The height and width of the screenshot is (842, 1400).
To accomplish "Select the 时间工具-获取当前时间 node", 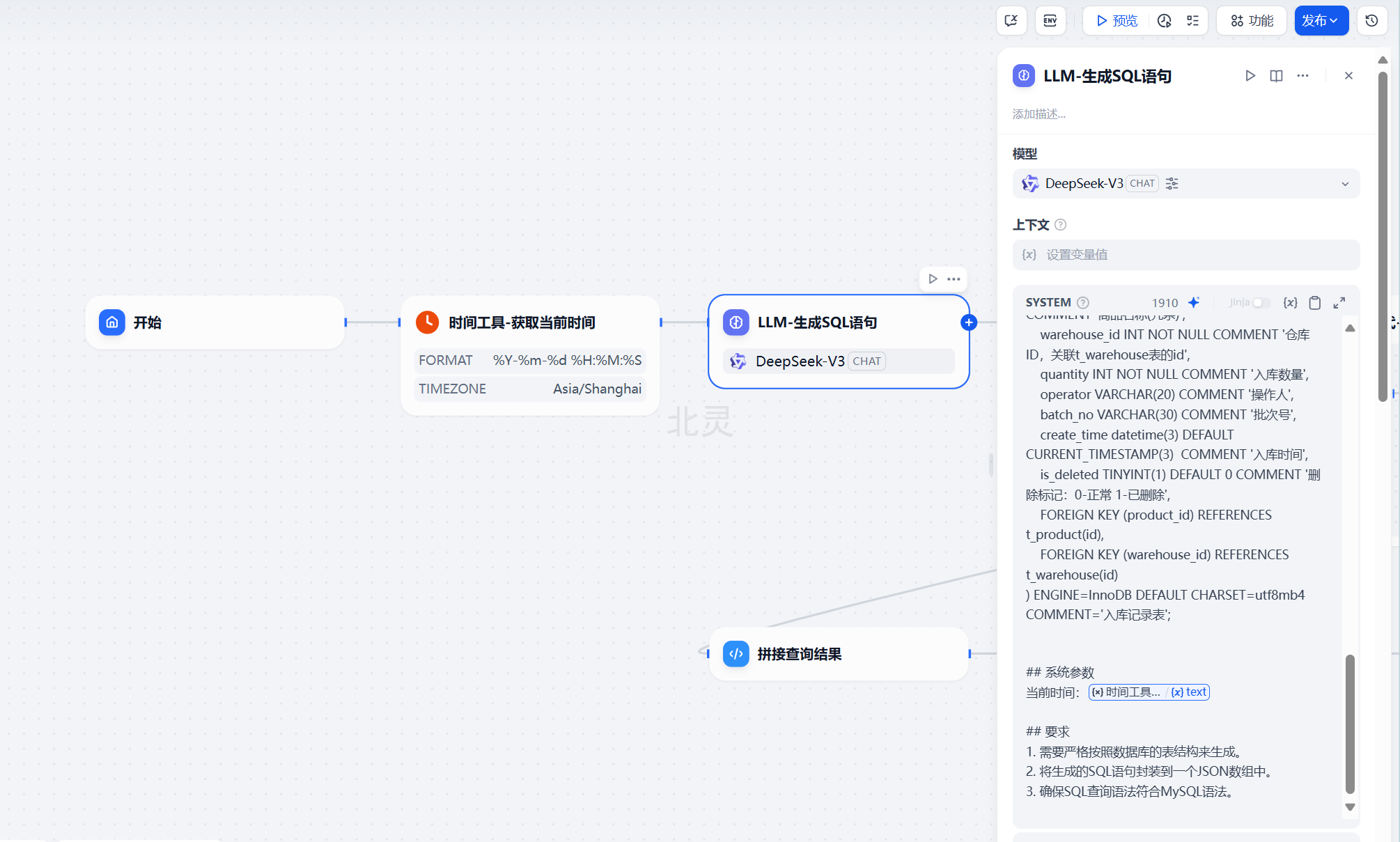I will [522, 322].
